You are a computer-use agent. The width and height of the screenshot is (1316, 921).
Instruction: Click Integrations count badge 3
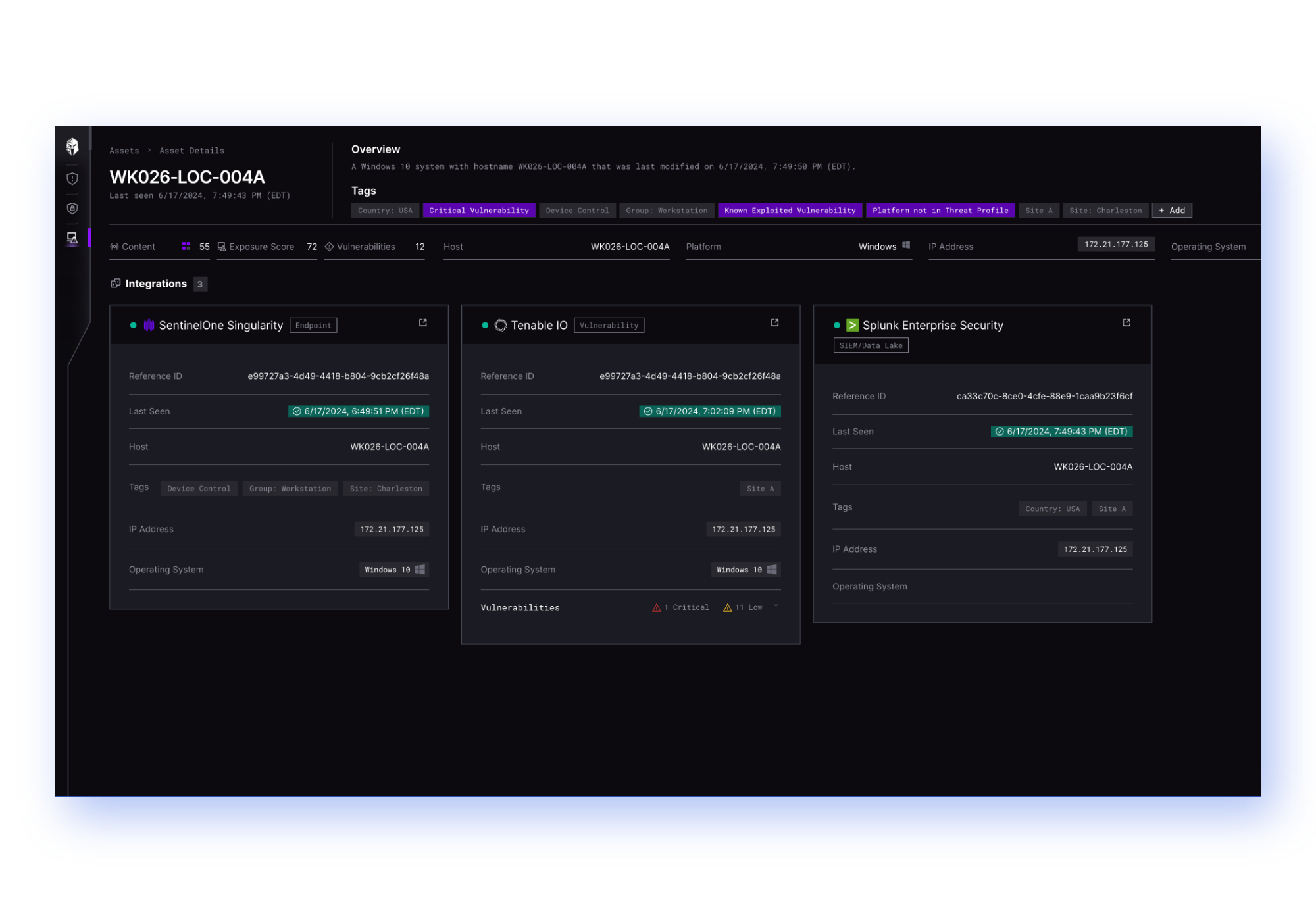pos(200,284)
